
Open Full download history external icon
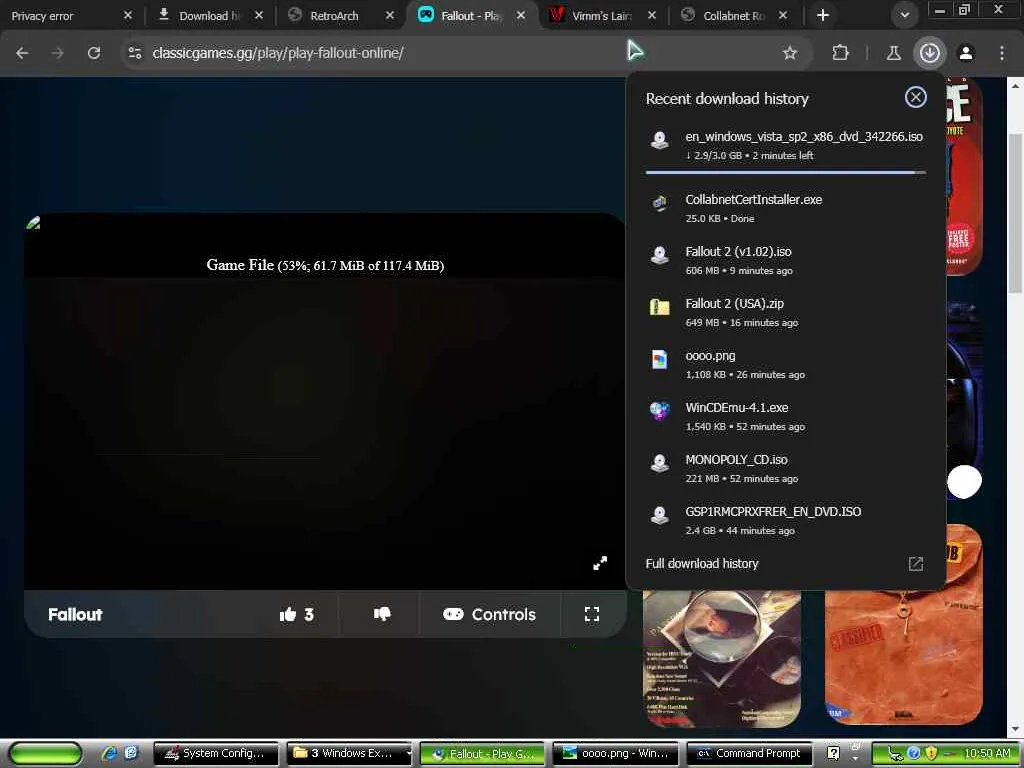(x=916, y=564)
